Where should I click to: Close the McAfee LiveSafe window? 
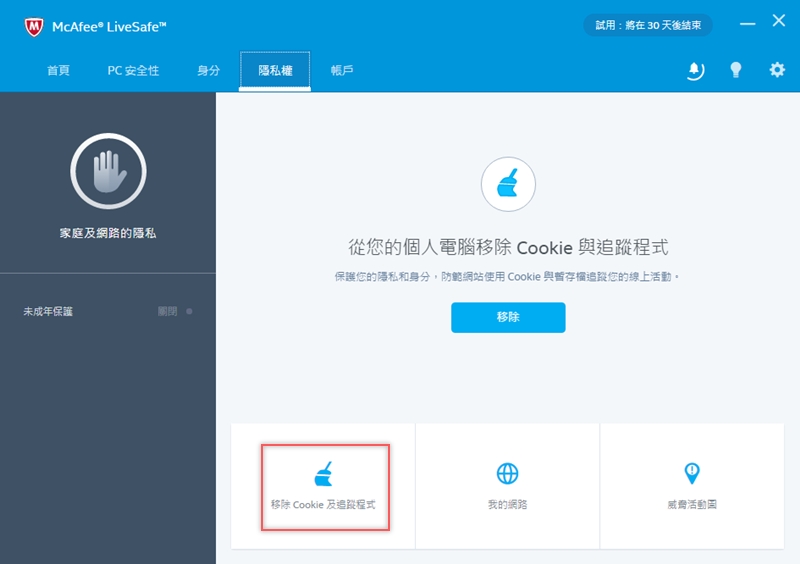pos(779,20)
